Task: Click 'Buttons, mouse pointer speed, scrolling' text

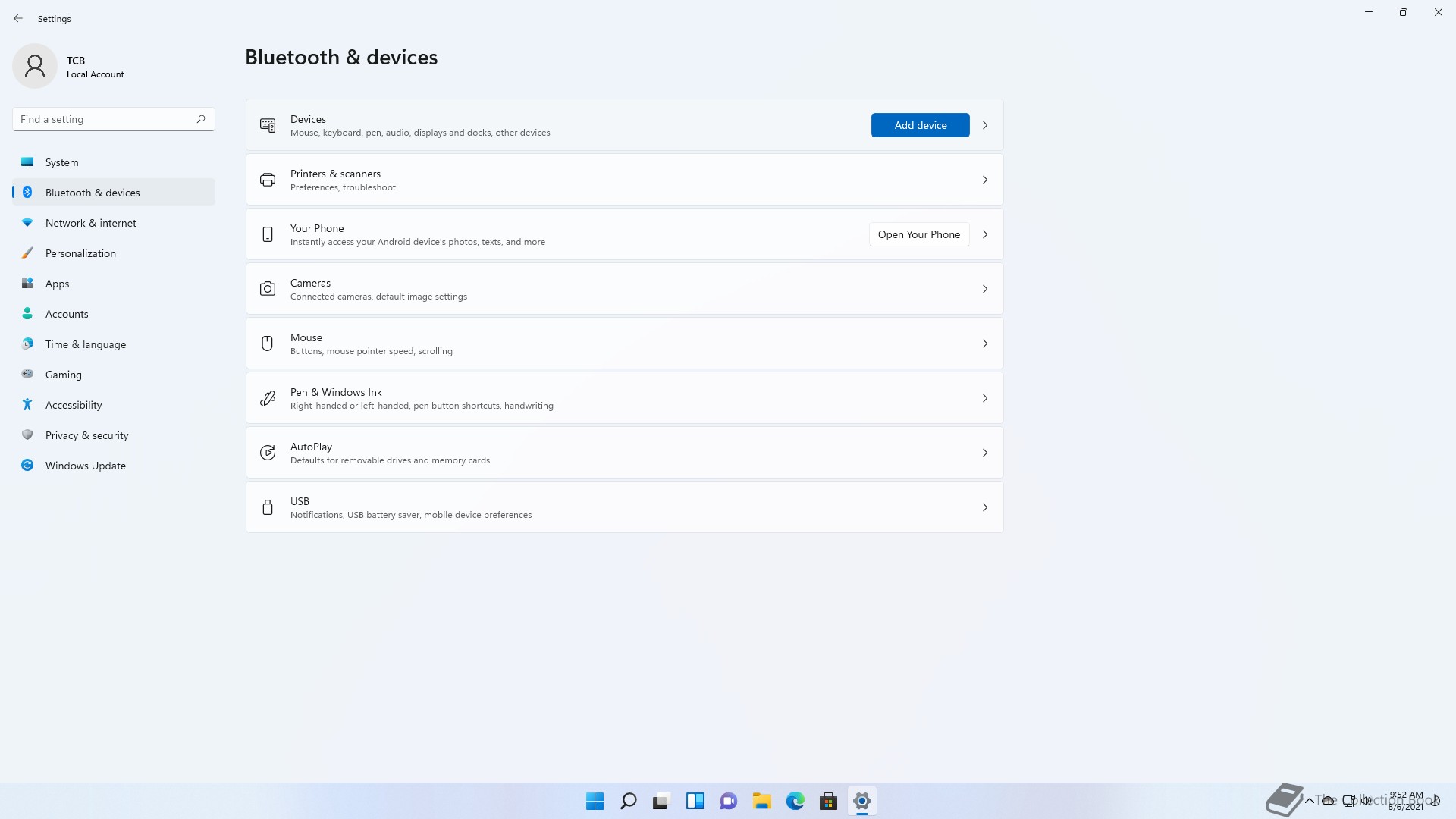Action: (x=372, y=351)
